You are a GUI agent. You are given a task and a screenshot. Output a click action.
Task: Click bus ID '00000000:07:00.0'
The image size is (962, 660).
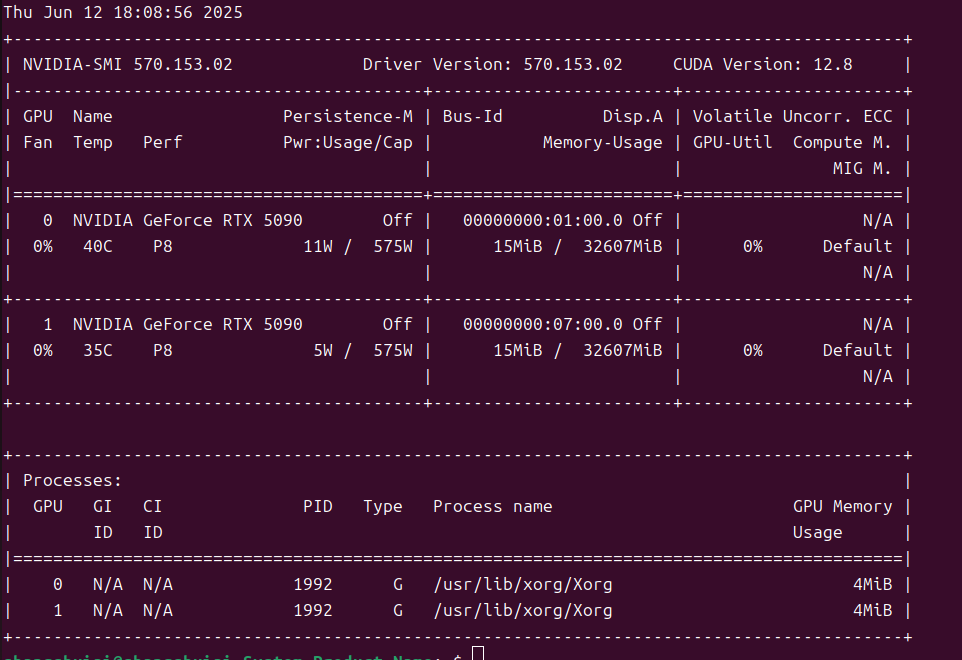pos(543,324)
